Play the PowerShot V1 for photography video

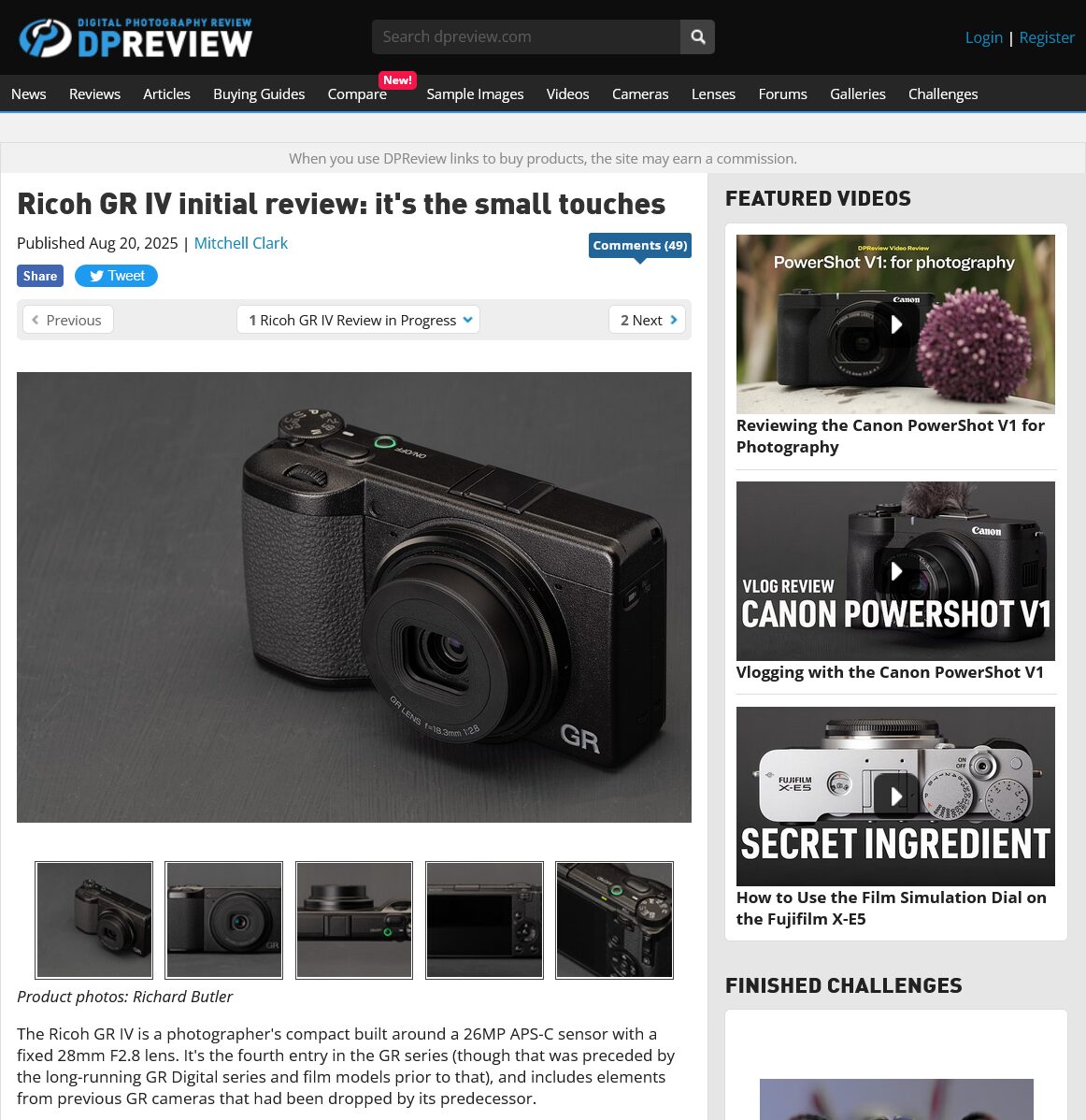click(895, 324)
